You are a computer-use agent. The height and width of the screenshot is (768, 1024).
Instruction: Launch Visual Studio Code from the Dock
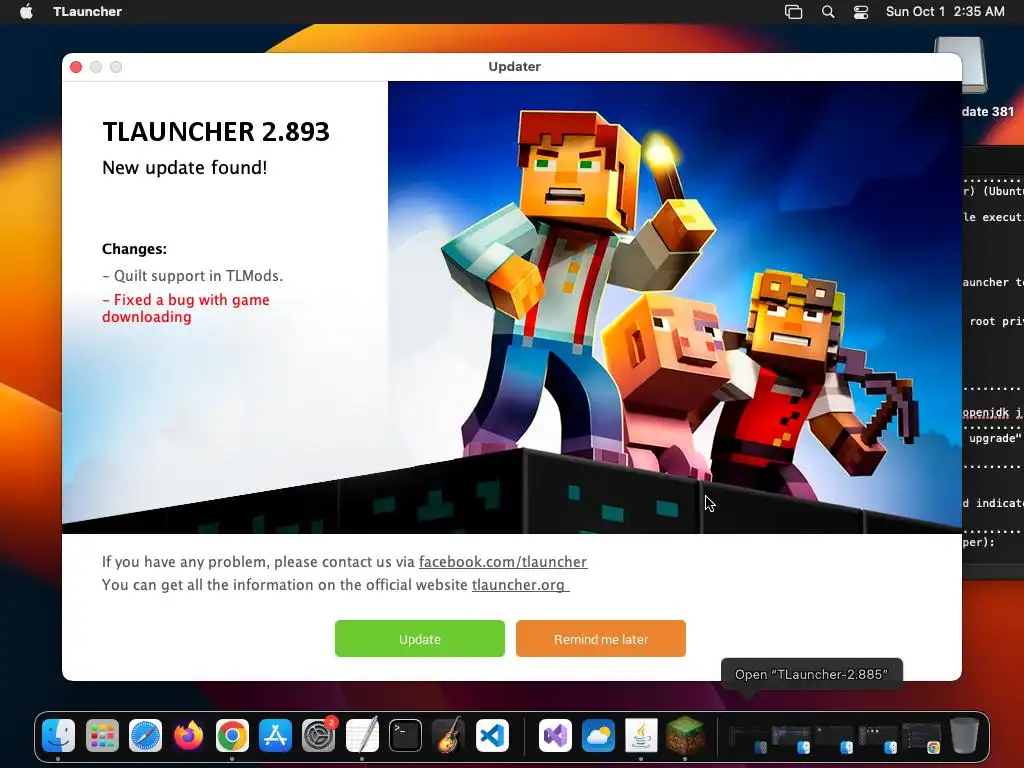(x=492, y=736)
